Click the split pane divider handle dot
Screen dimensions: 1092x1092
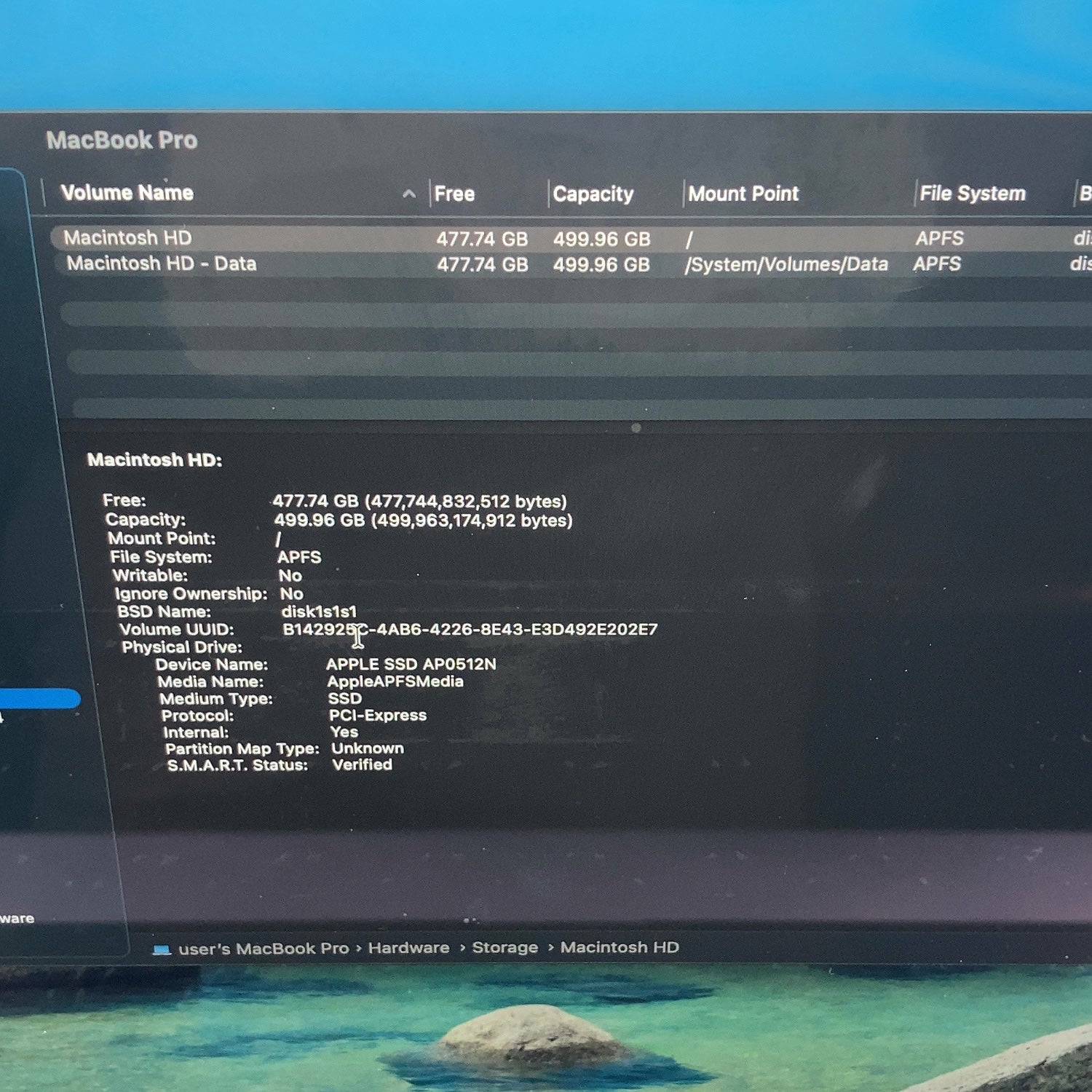[636, 428]
